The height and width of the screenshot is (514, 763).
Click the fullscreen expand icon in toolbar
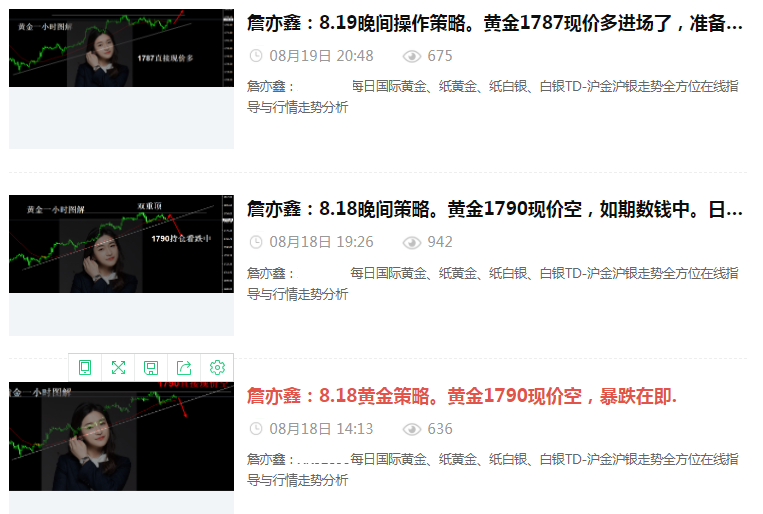(118, 367)
